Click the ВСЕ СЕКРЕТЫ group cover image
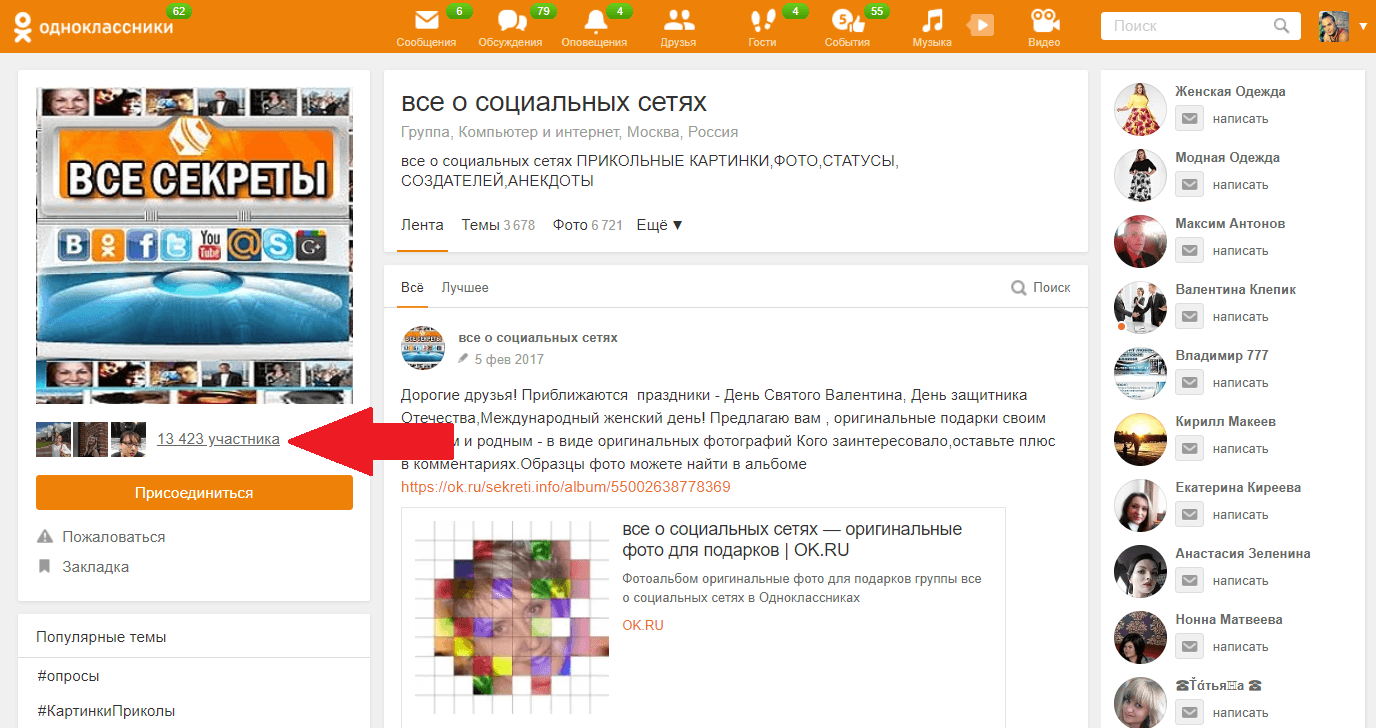This screenshot has height=728, width=1376. point(194,245)
